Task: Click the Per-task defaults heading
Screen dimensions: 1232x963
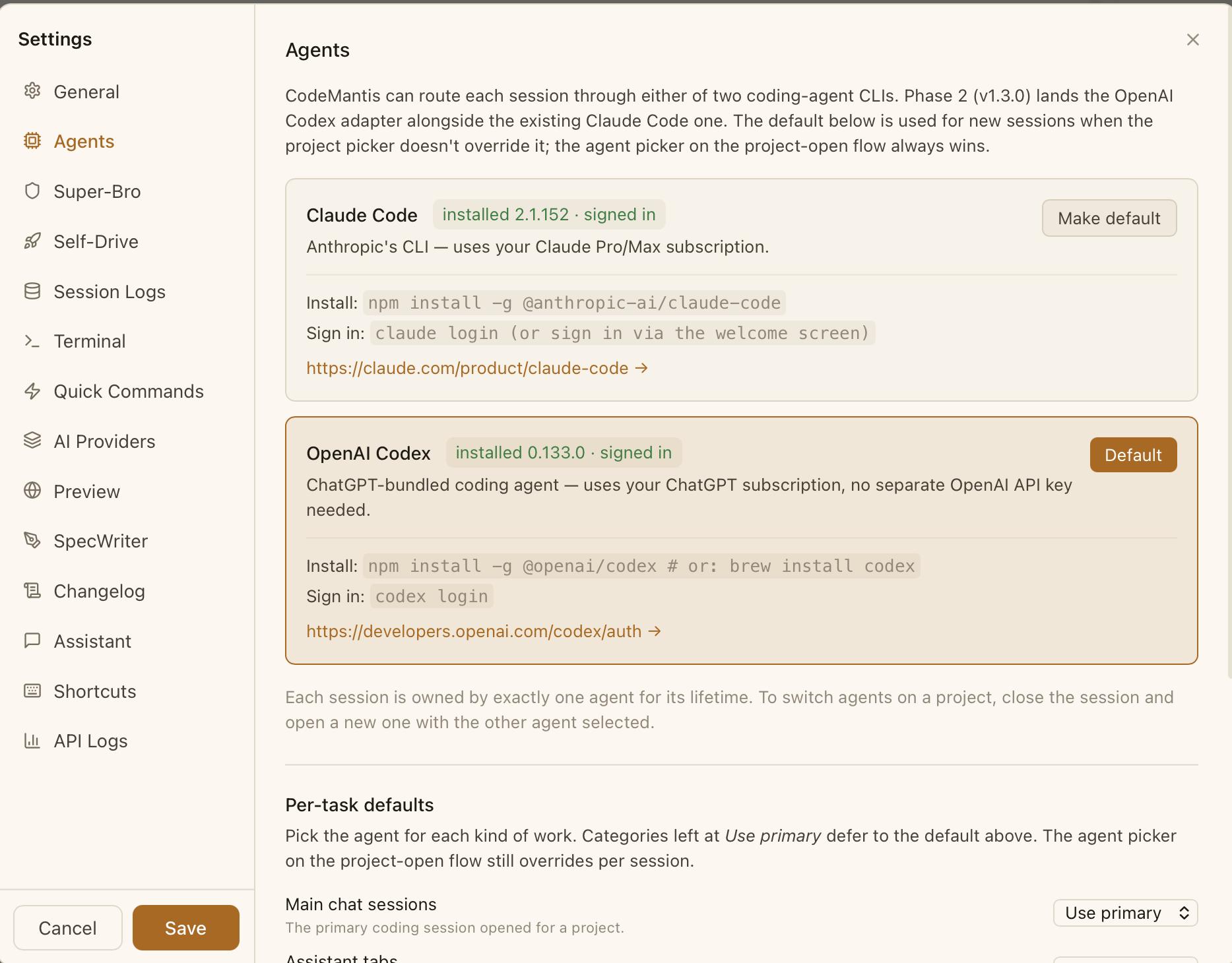Action: [359, 805]
